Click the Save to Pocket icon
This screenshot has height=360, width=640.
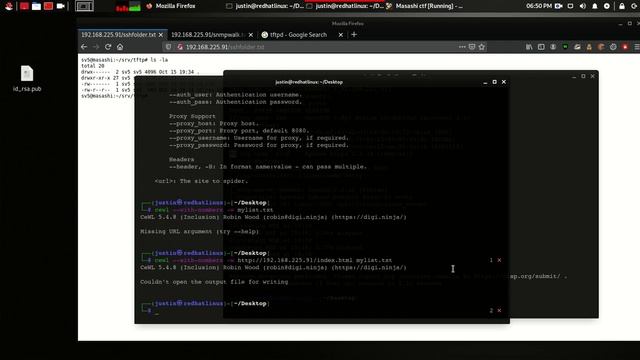(472, 47)
